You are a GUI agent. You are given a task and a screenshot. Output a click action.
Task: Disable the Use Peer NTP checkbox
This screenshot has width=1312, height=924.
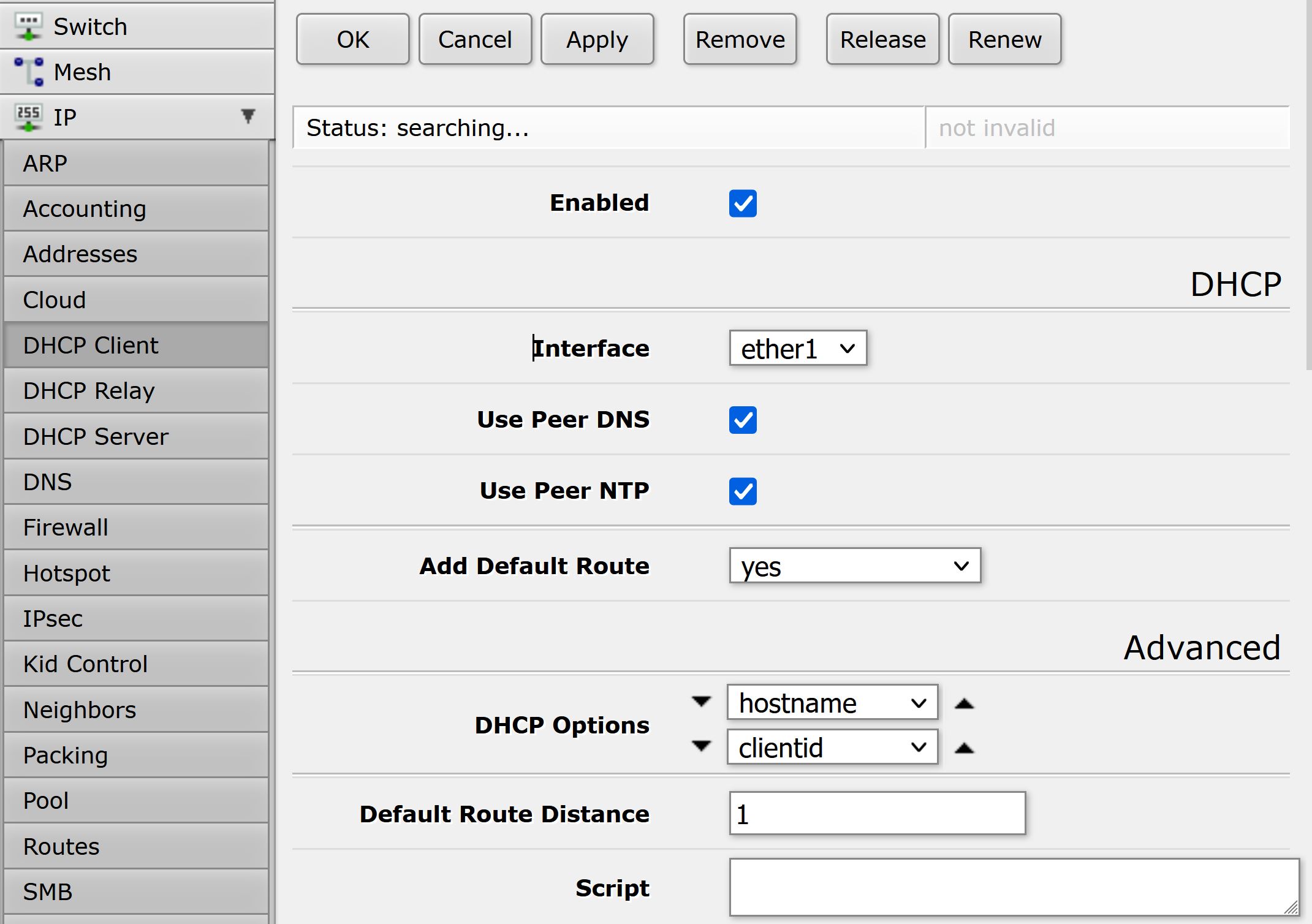742,491
